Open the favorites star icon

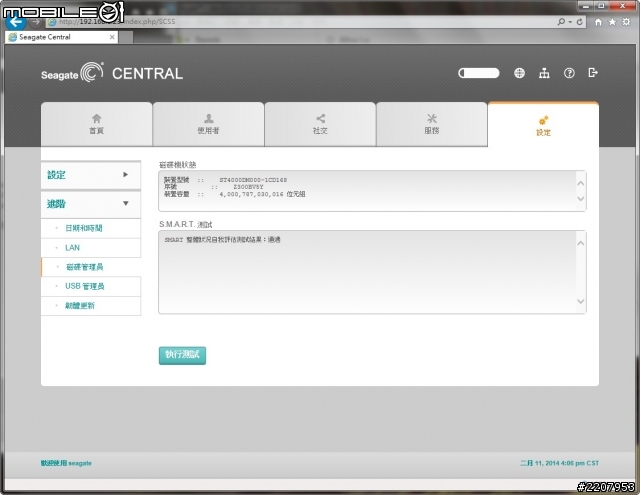coord(612,22)
